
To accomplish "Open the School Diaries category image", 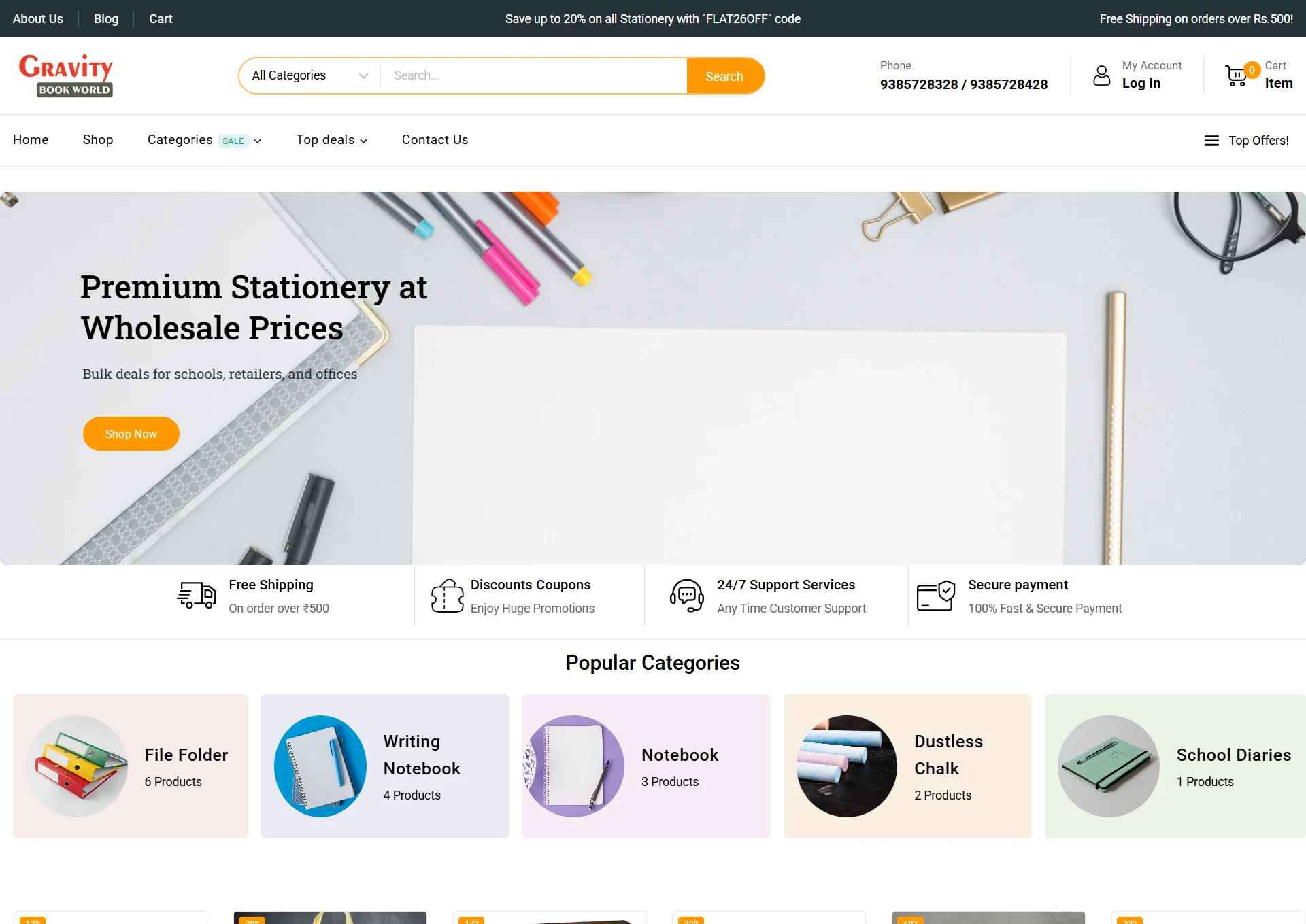I will tap(1109, 766).
